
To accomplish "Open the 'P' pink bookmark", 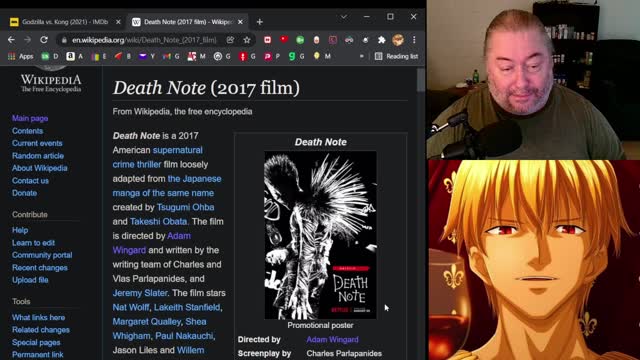I will pyautogui.click(x=272, y=56).
